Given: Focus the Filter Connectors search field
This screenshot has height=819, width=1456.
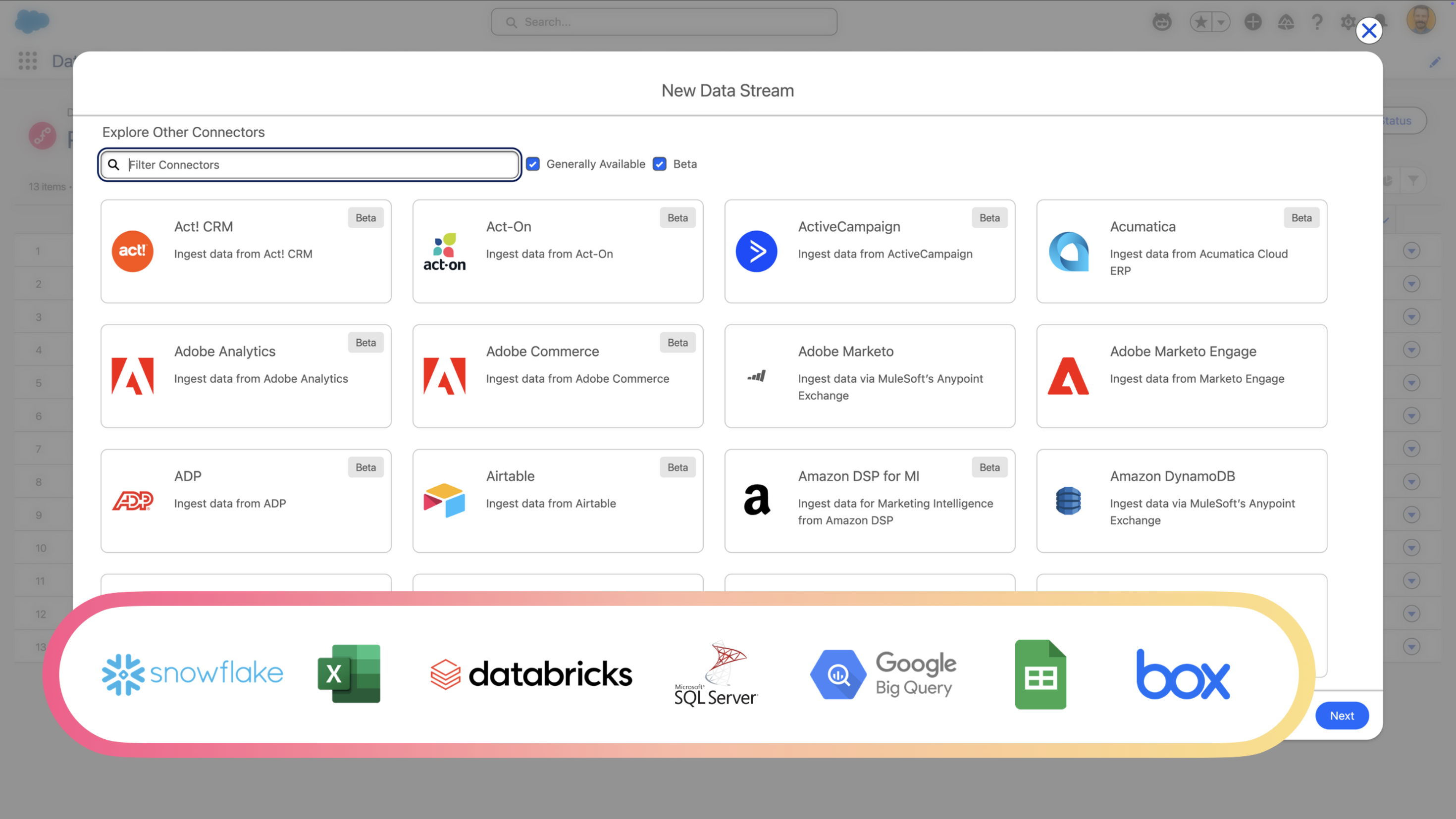Looking at the screenshot, I should click(316, 164).
